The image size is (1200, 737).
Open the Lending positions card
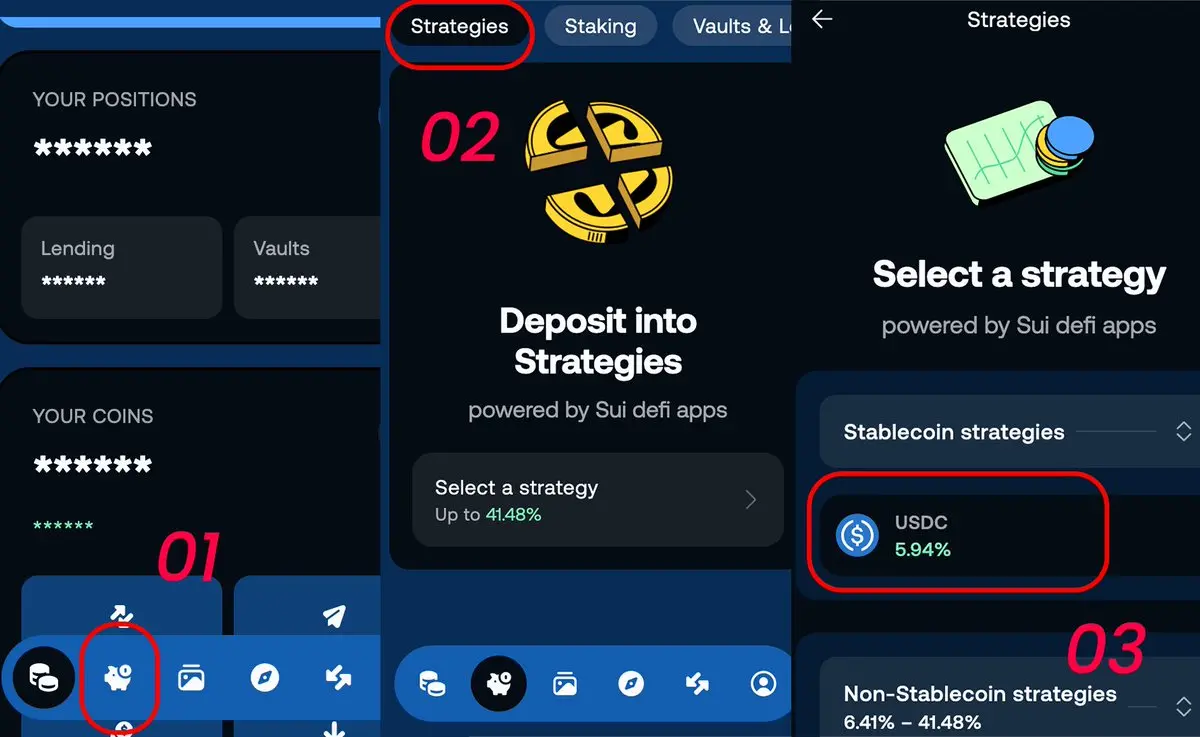121,268
